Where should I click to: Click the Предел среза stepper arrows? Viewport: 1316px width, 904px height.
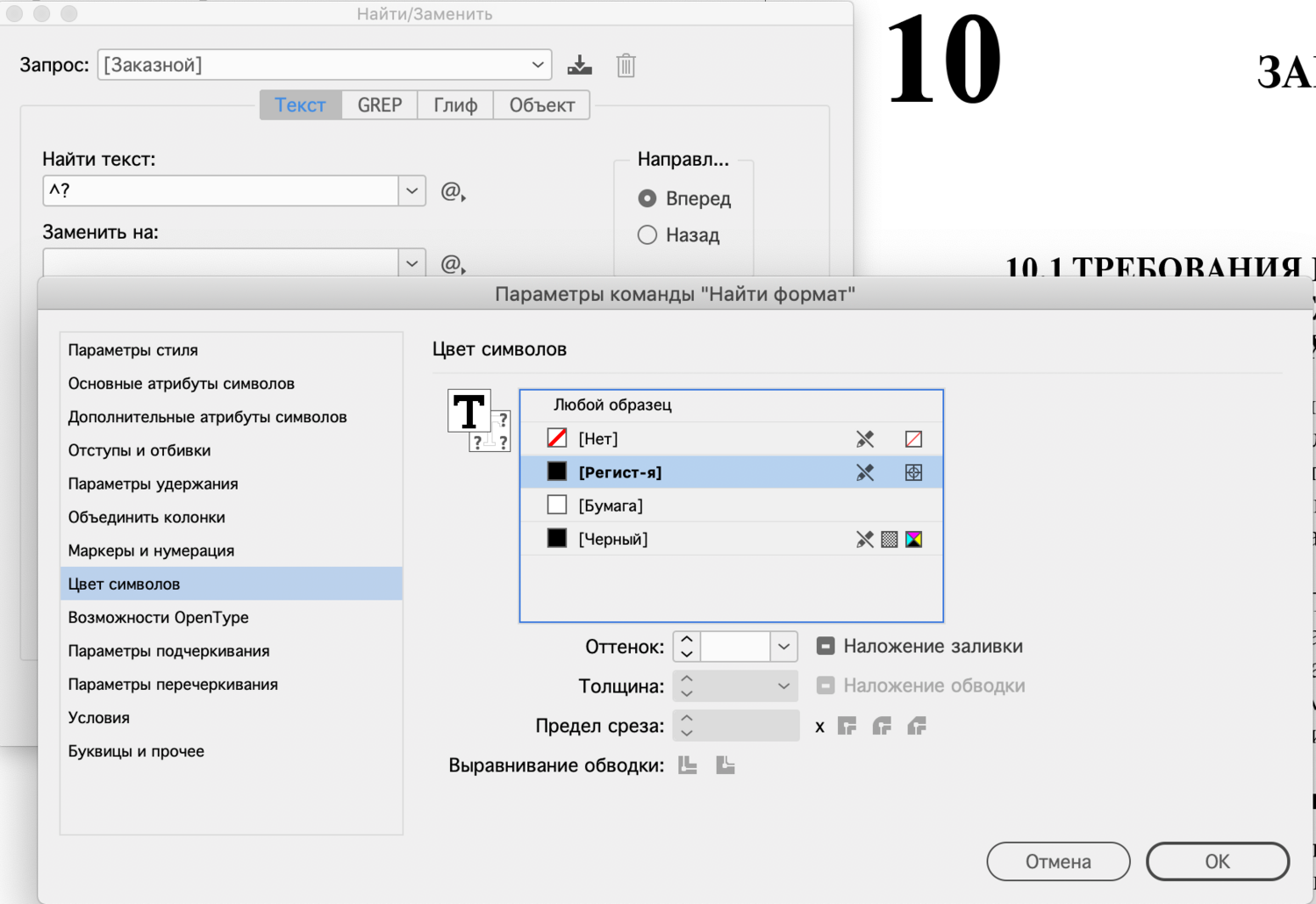687,726
